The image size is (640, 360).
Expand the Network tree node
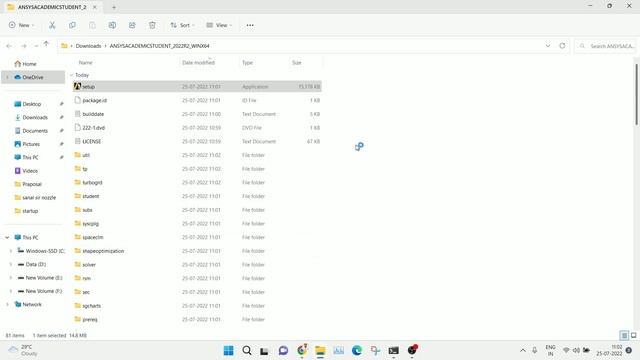point(7,304)
